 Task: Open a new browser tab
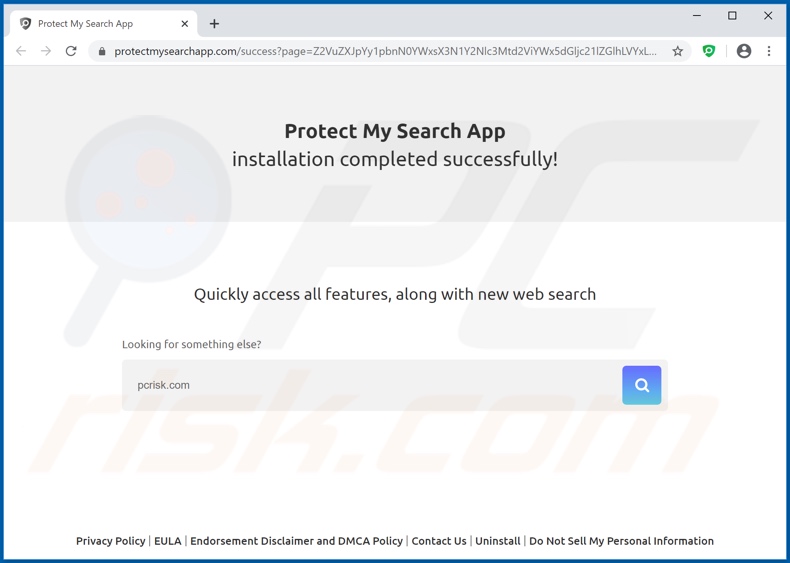[x=214, y=24]
